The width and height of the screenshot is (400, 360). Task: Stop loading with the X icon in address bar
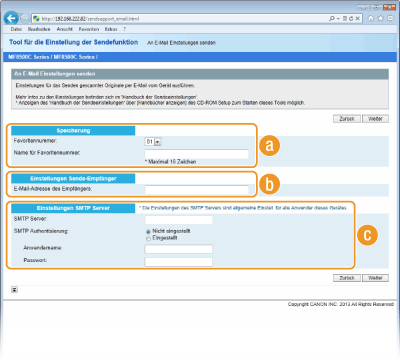pyautogui.click(x=357, y=19)
